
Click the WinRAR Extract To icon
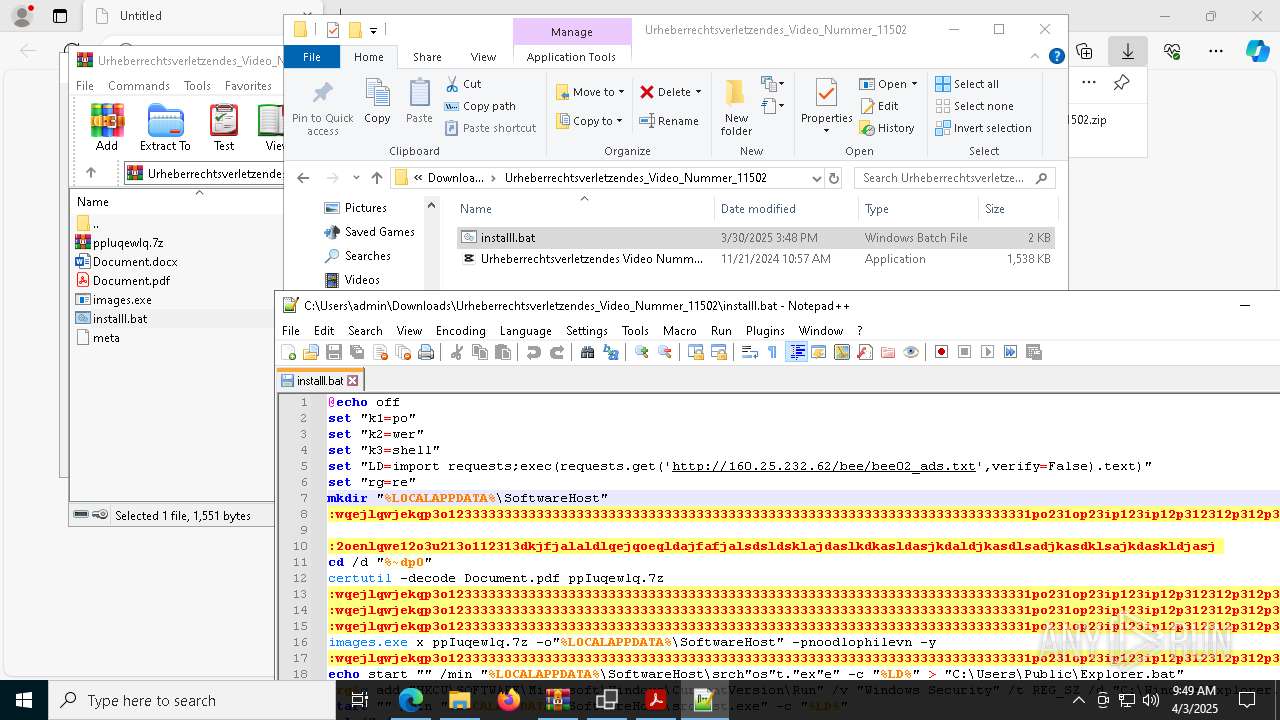(x=165, y=127)
